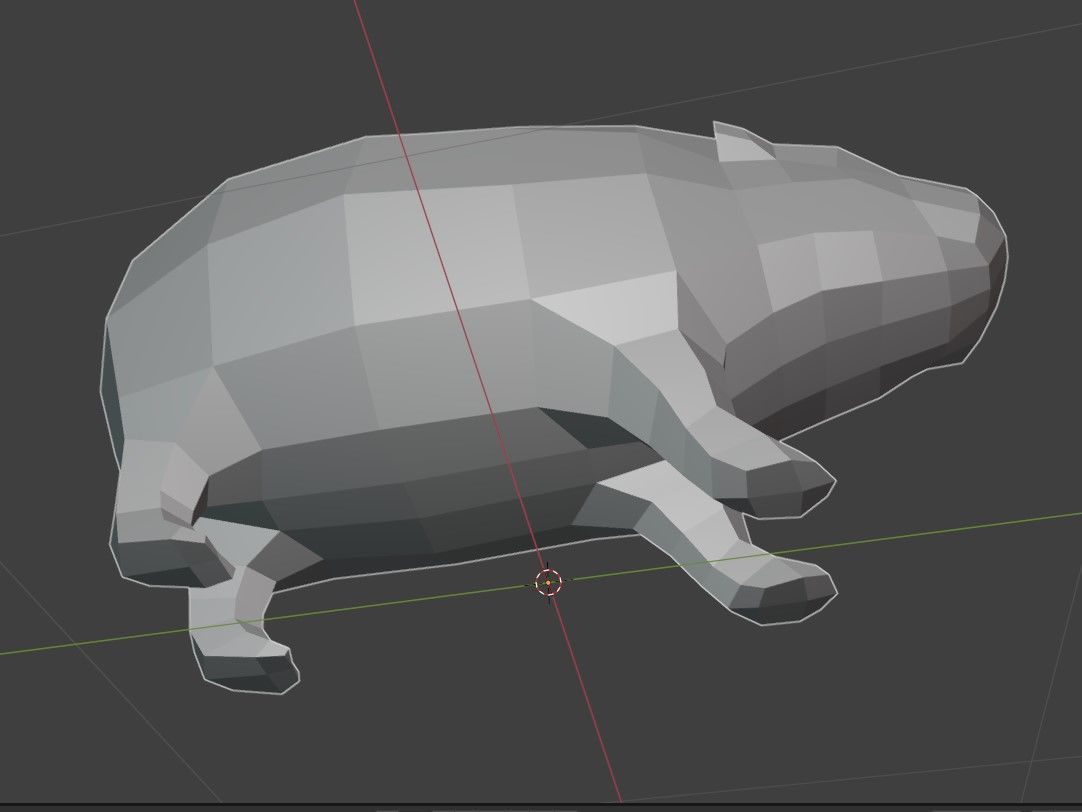Click the 3D cursor at the origin

click(x=549, y=582)
